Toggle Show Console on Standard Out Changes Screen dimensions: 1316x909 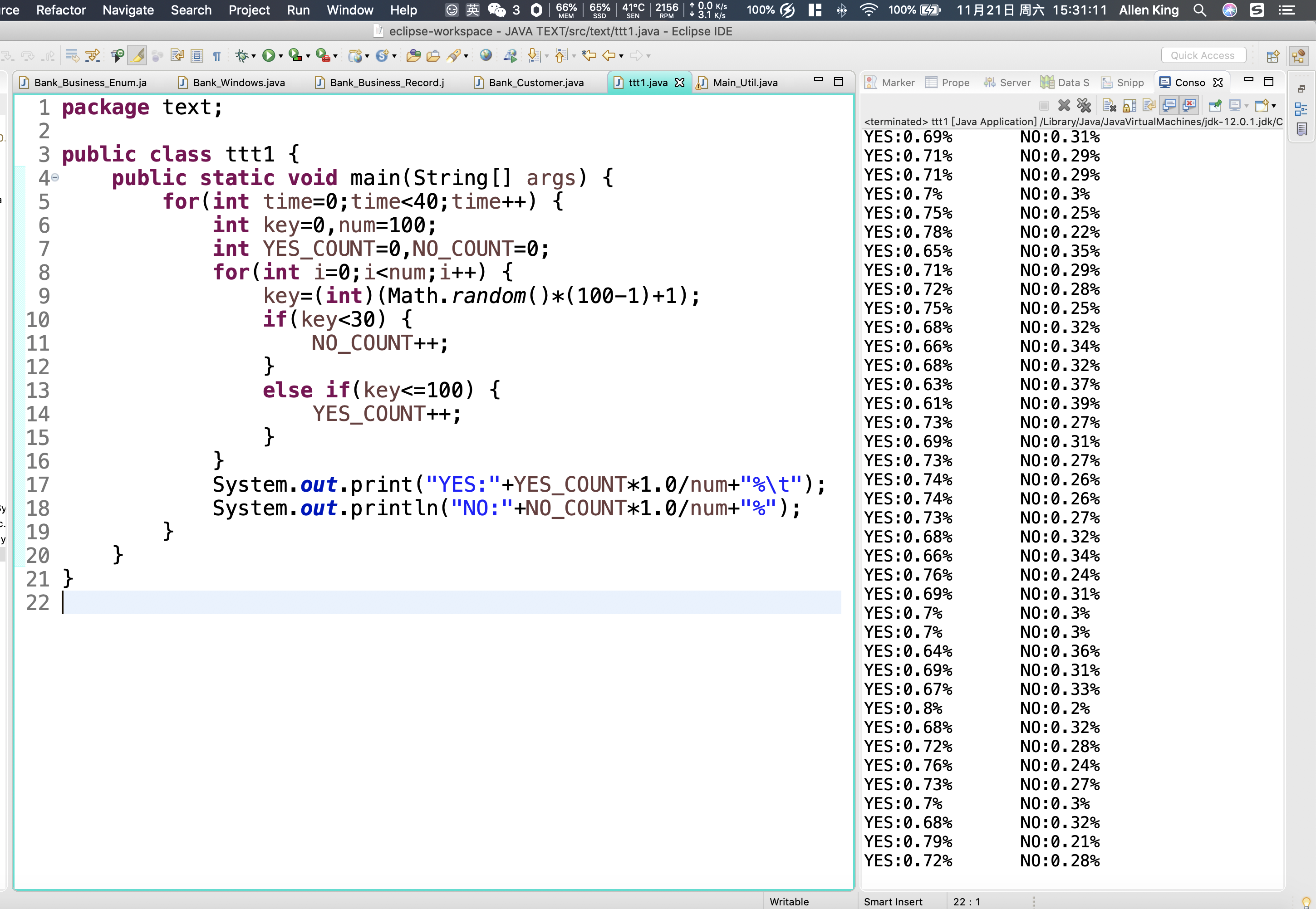click(1169, 105)
